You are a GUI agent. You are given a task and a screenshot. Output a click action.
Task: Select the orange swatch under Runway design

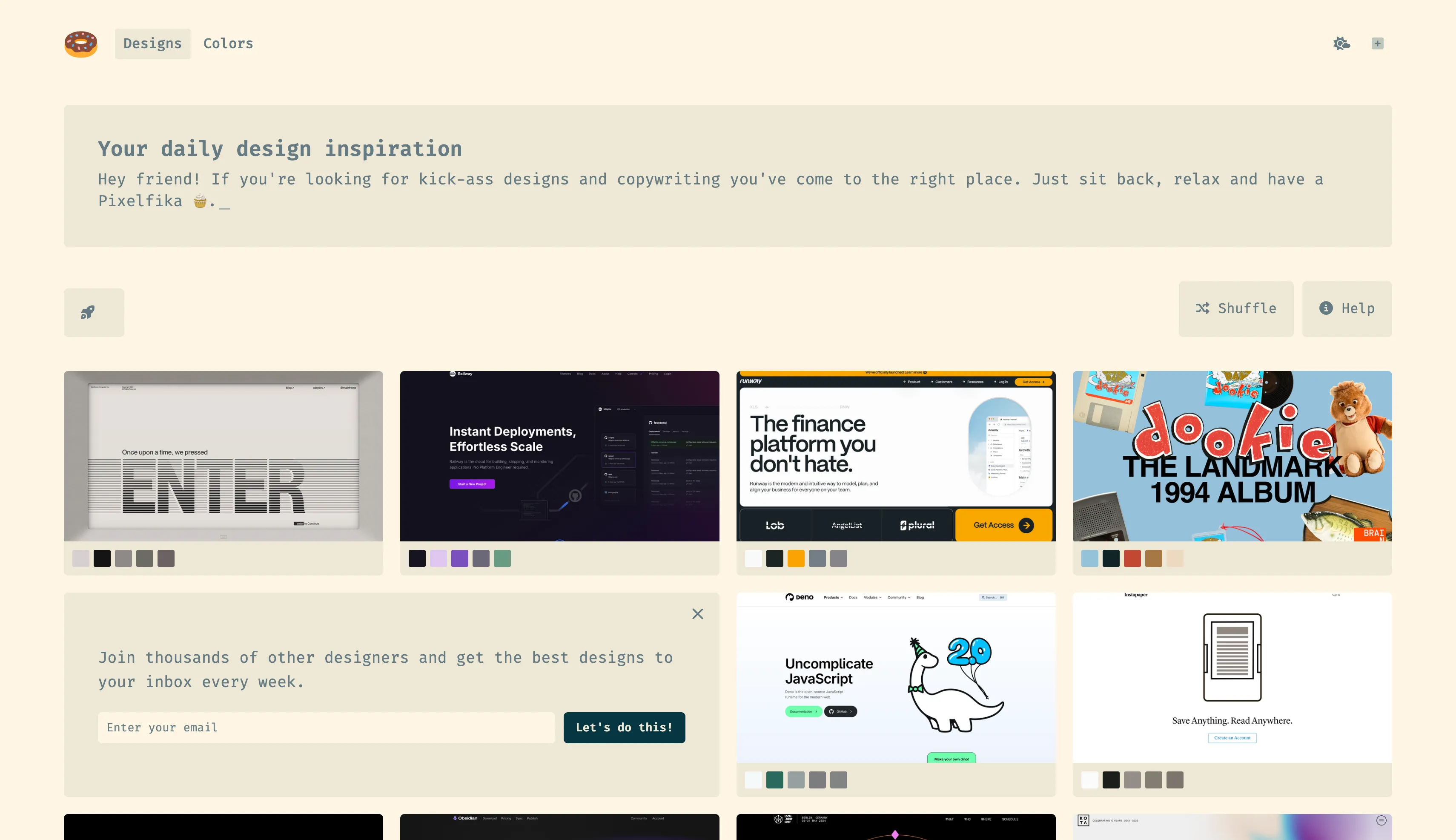pyautogui.click(x=796, y=558)
